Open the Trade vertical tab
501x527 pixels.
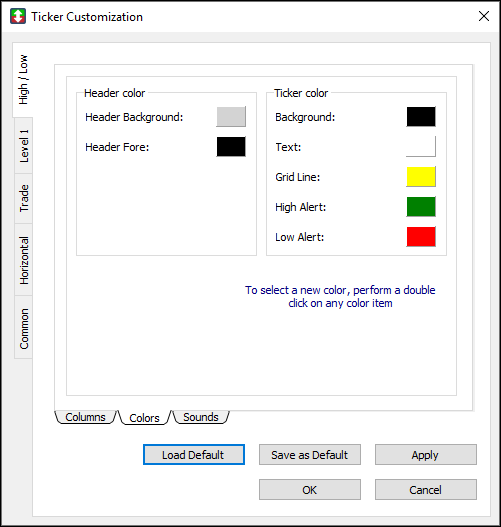click(x=24, y=198)
